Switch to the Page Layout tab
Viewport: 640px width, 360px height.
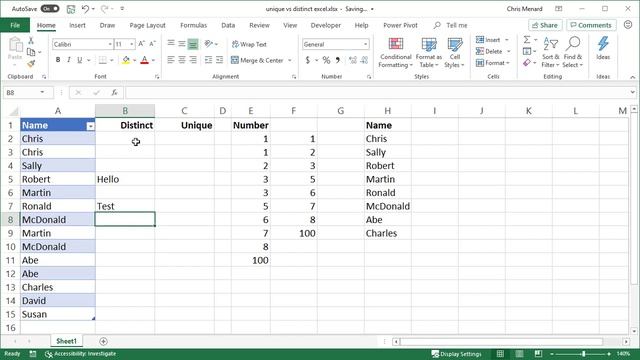[147, 25]
